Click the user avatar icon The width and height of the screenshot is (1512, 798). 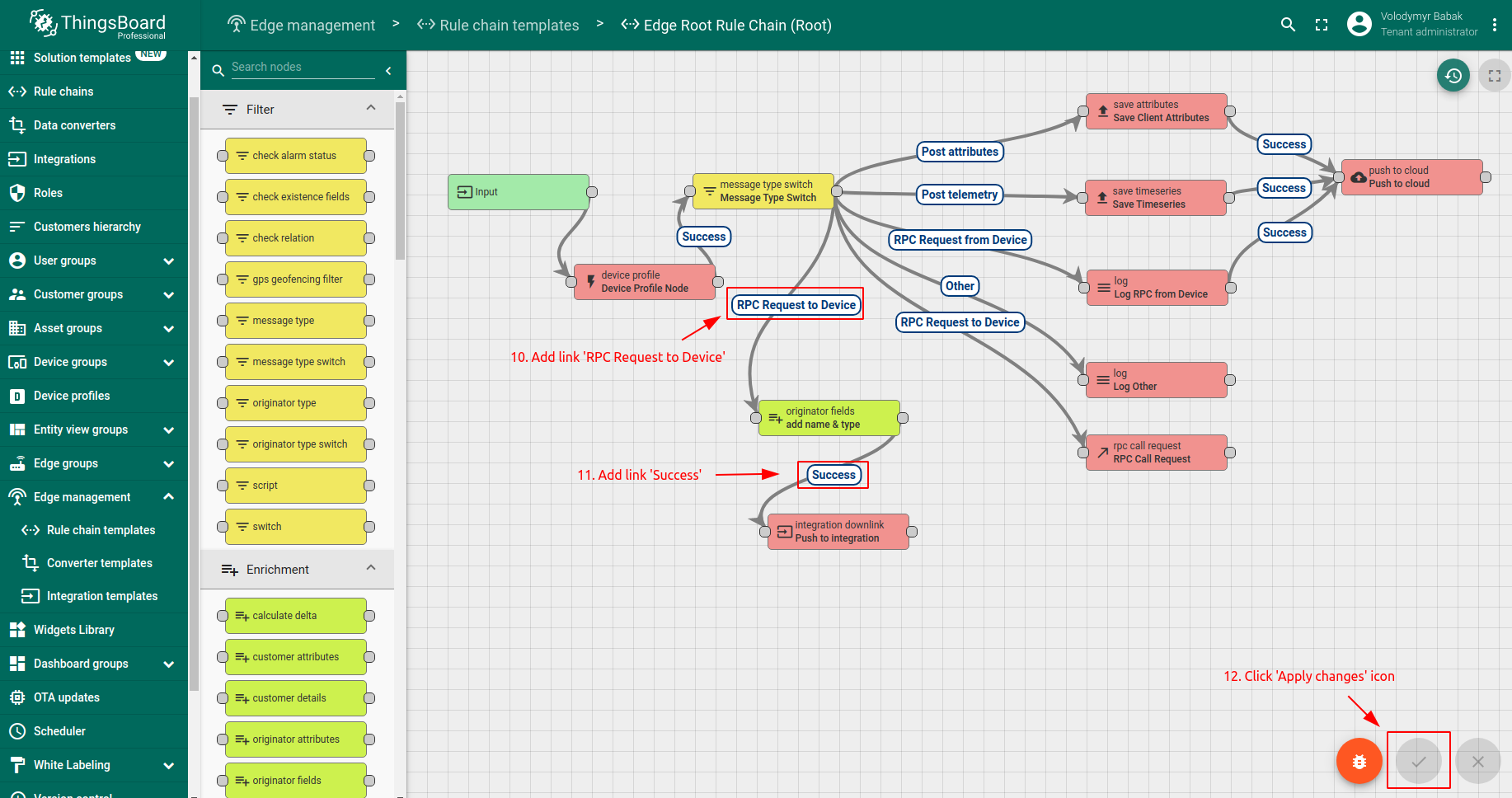click(x=1359, y=24)
